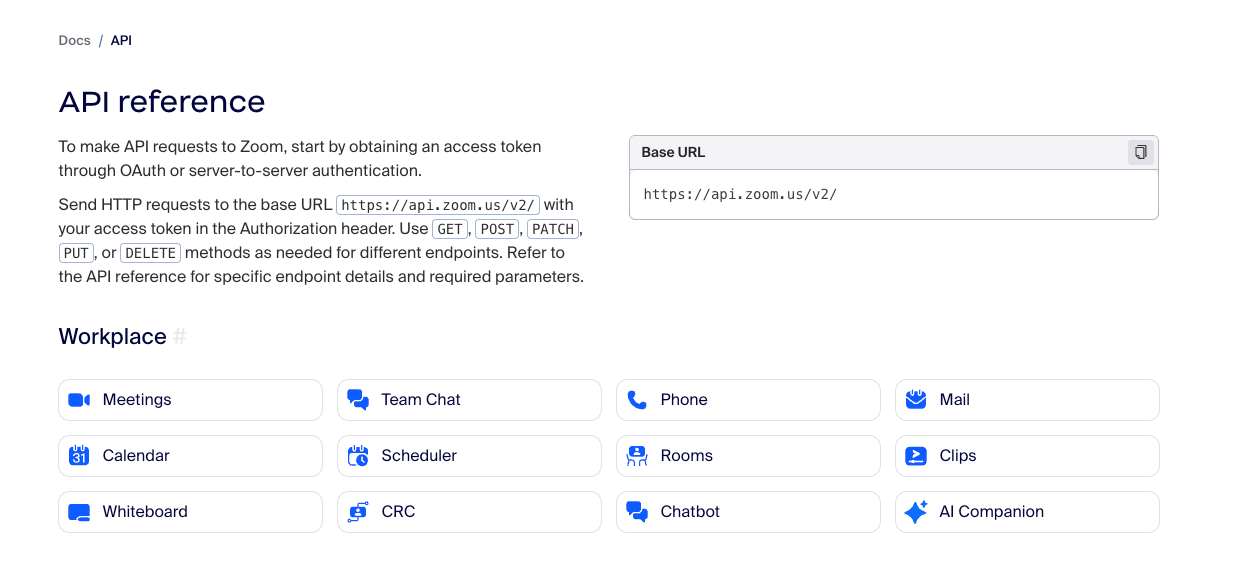Click the Rooms people icon
The height and width of the screenshot is (566, 1235).
coord(637,456)
